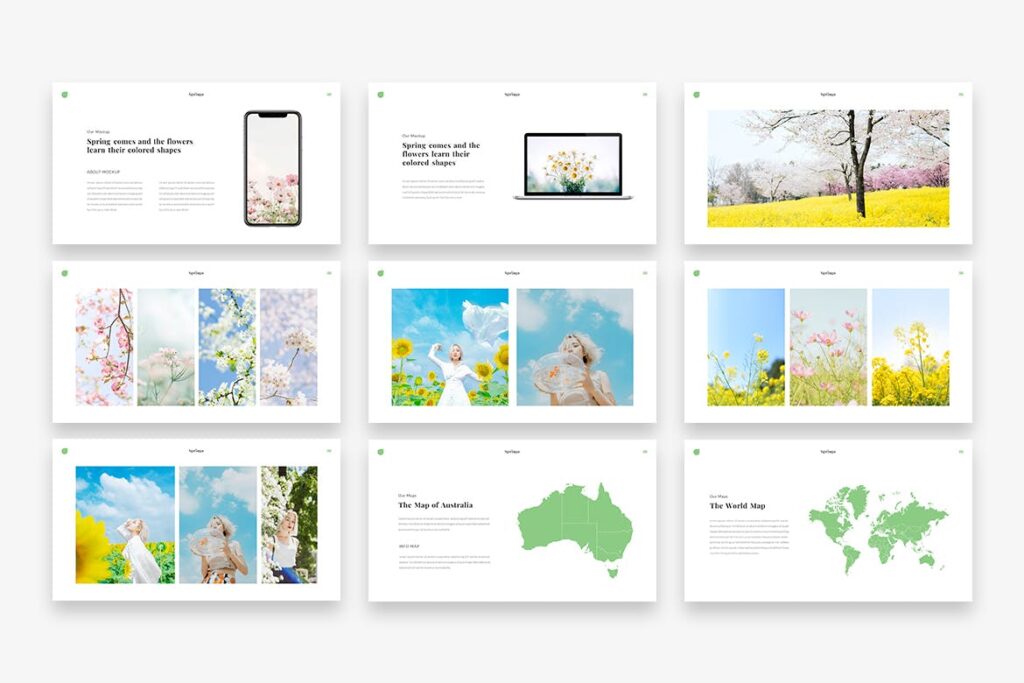The width and height of the screenshot is (1024, 683).
Task: Select the sunflower field photo with woman in white
Action: coord(449,350)
